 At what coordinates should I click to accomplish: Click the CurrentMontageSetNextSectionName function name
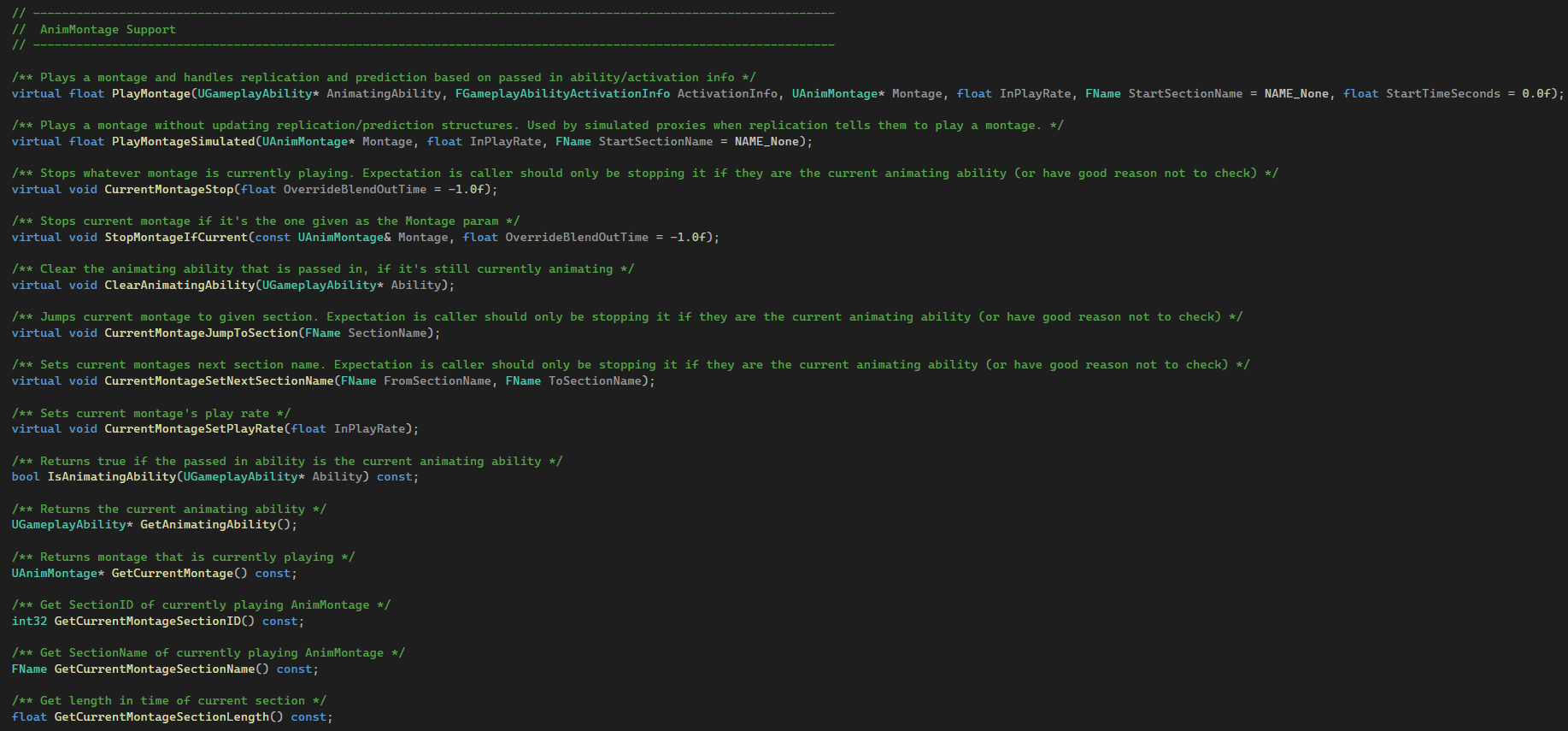[220, 380]
